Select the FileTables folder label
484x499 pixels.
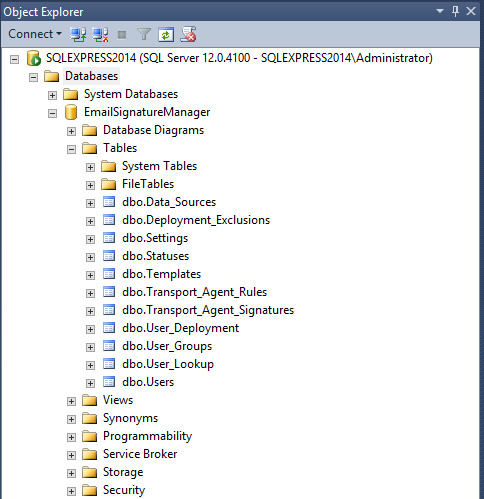click(148, 184)
